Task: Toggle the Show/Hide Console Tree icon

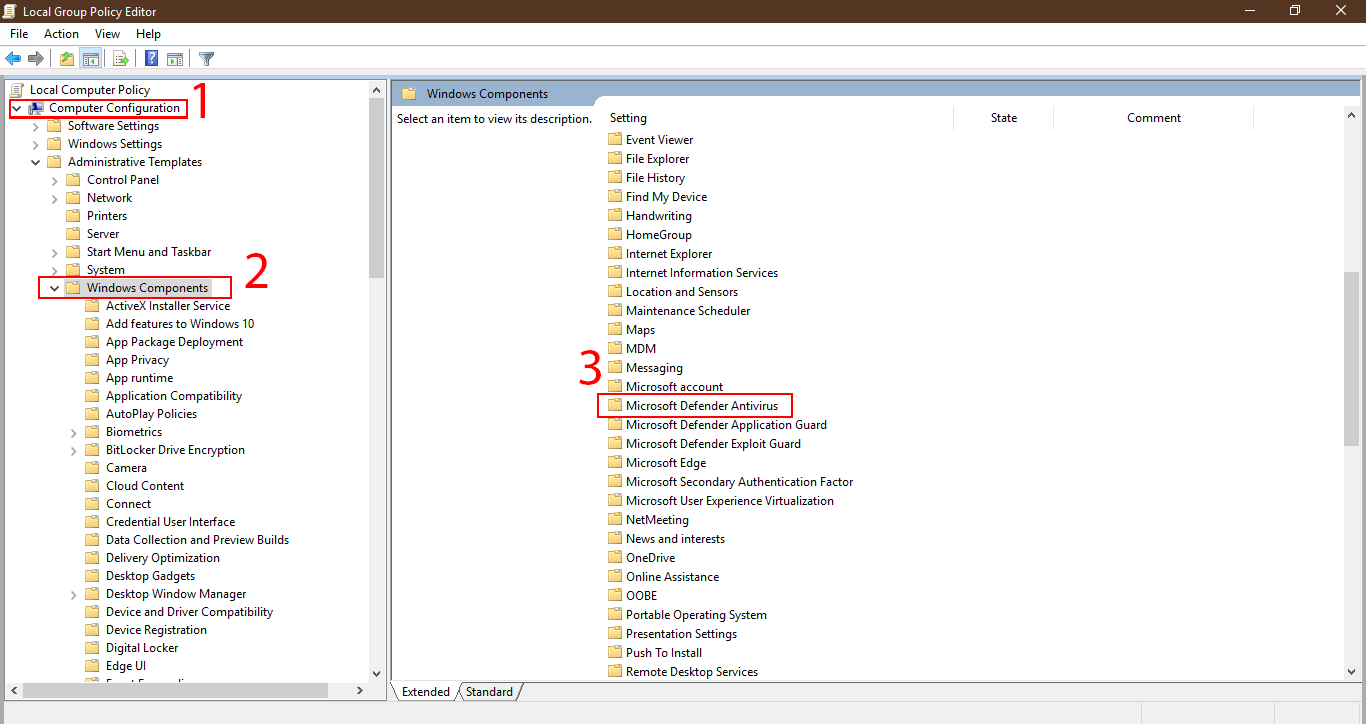Action: coord(91,59)
